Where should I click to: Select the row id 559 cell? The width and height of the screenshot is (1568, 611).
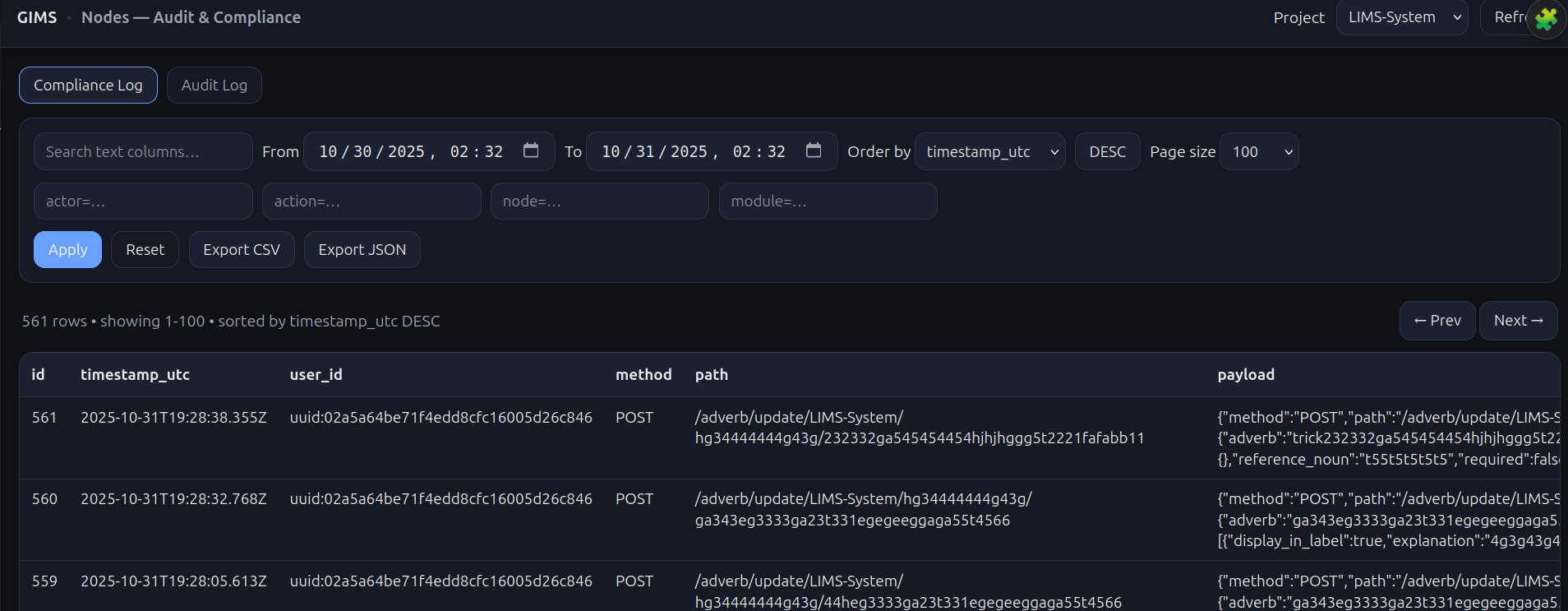44,581
